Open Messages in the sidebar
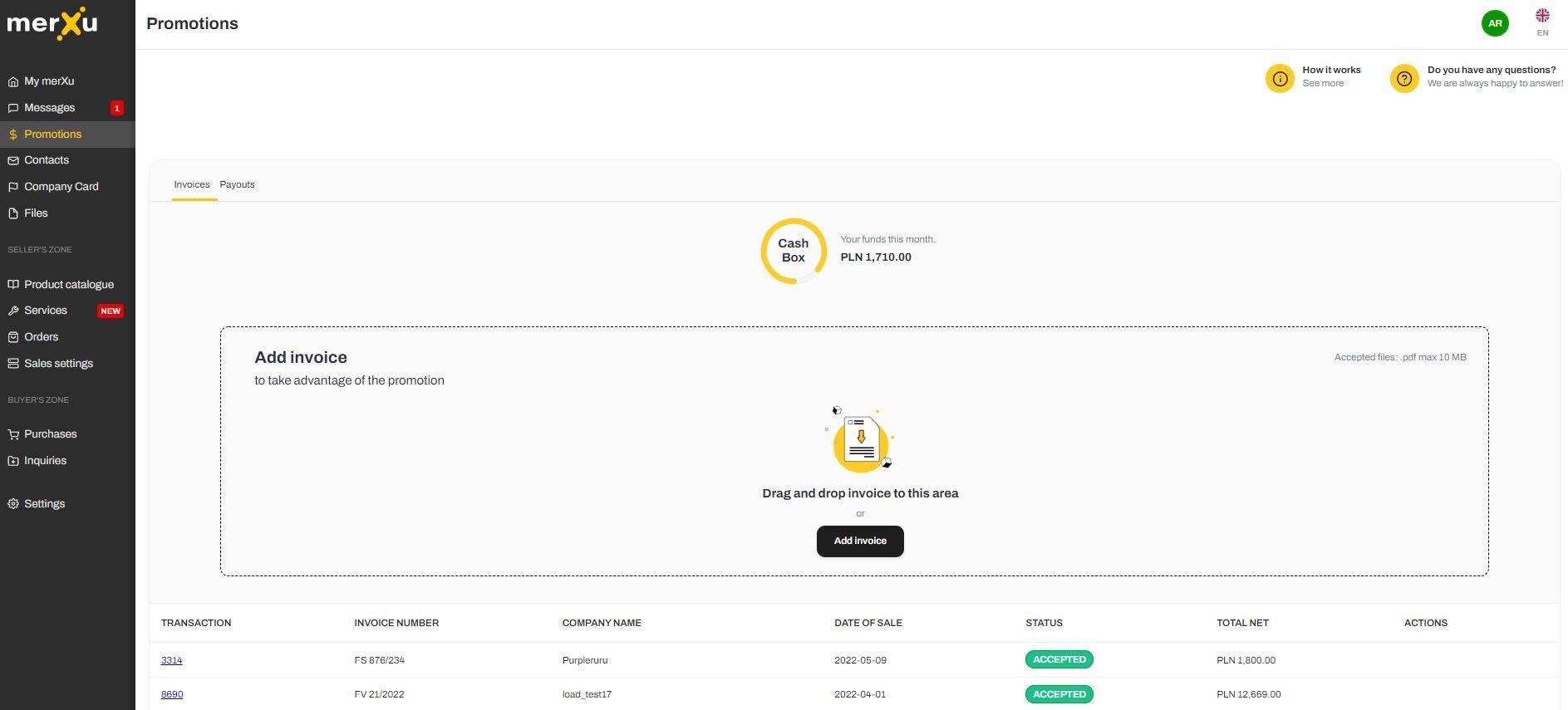Screen dimensions: 1568x710 point(49,108)
